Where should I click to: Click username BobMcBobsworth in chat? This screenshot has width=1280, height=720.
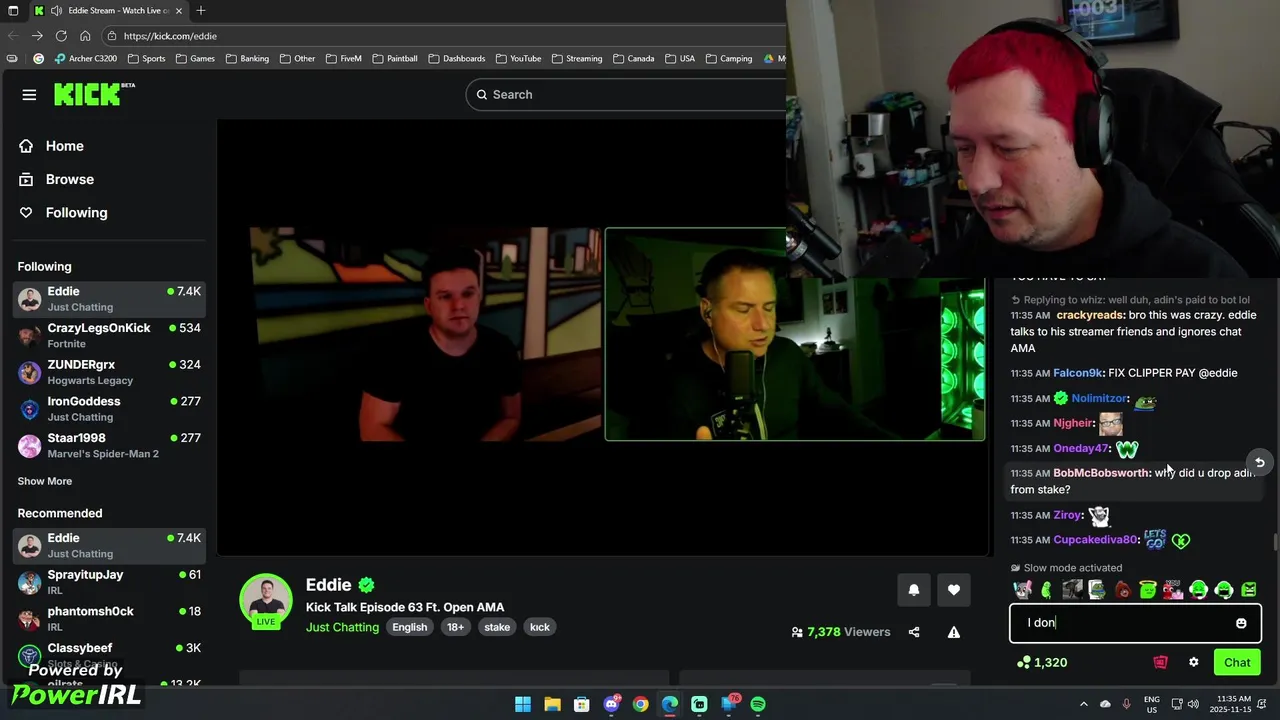click(x=1101, y=473)
